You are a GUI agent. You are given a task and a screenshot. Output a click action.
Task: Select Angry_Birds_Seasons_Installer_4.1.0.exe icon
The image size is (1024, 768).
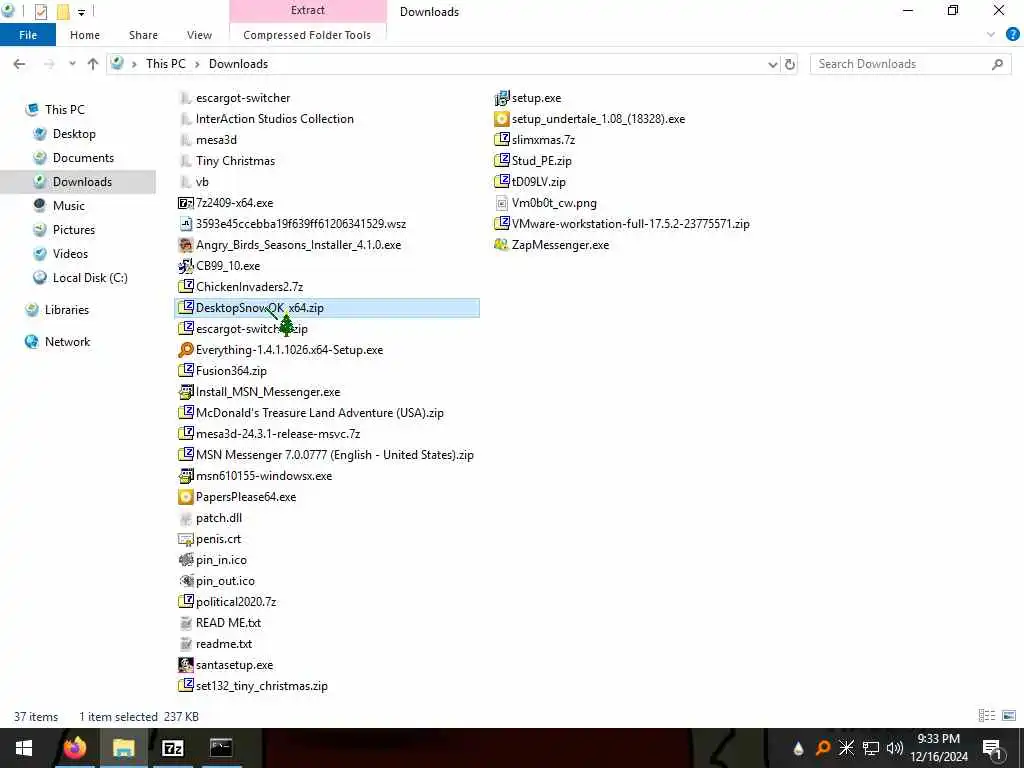pos(185,245)
